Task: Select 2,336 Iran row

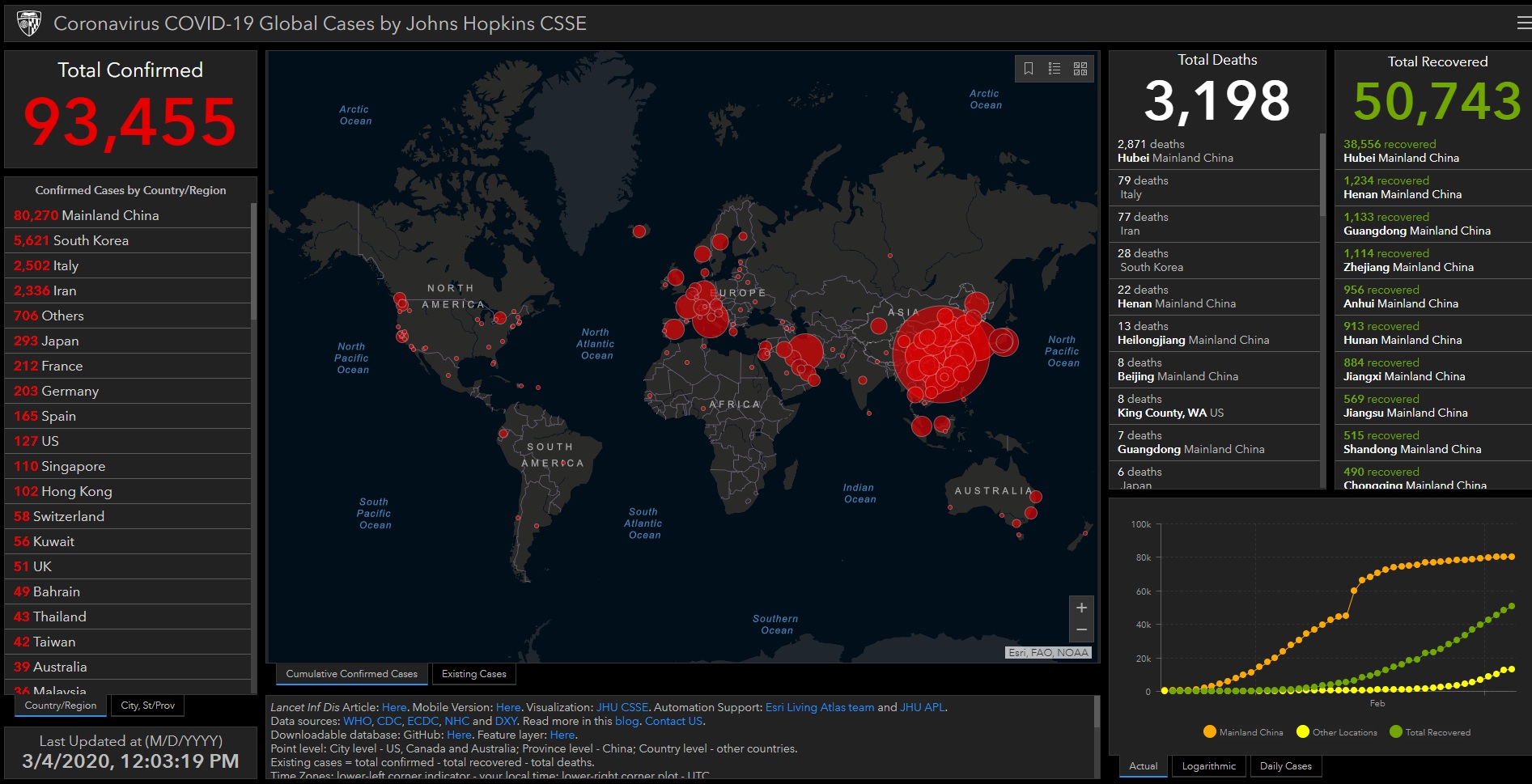Action: (x=128, y=290)
